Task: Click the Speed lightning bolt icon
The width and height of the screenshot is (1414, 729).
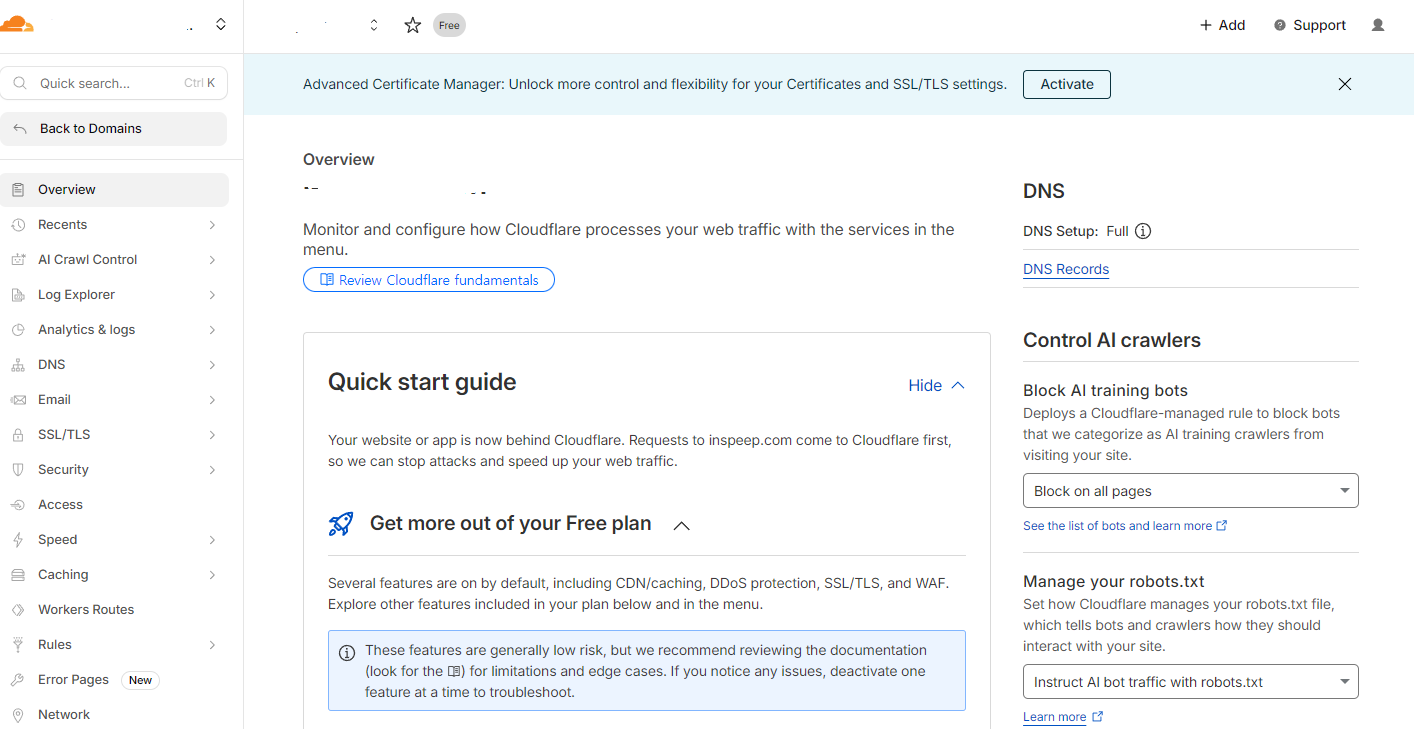Action: 18,540
